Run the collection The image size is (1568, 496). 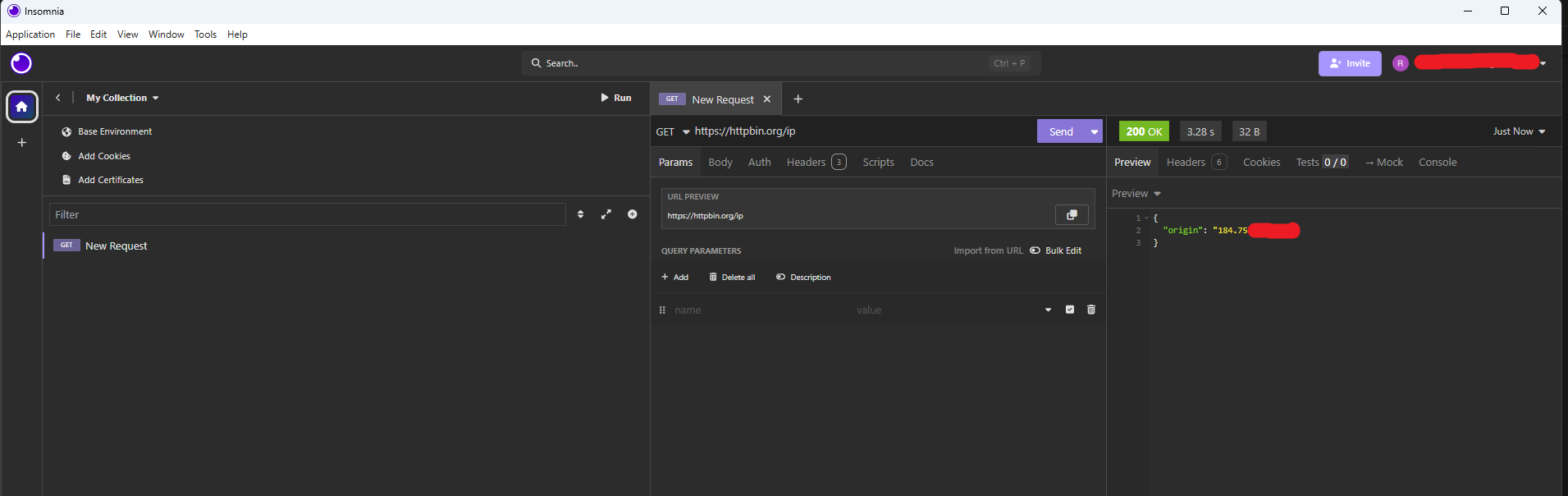pos(616,98)
